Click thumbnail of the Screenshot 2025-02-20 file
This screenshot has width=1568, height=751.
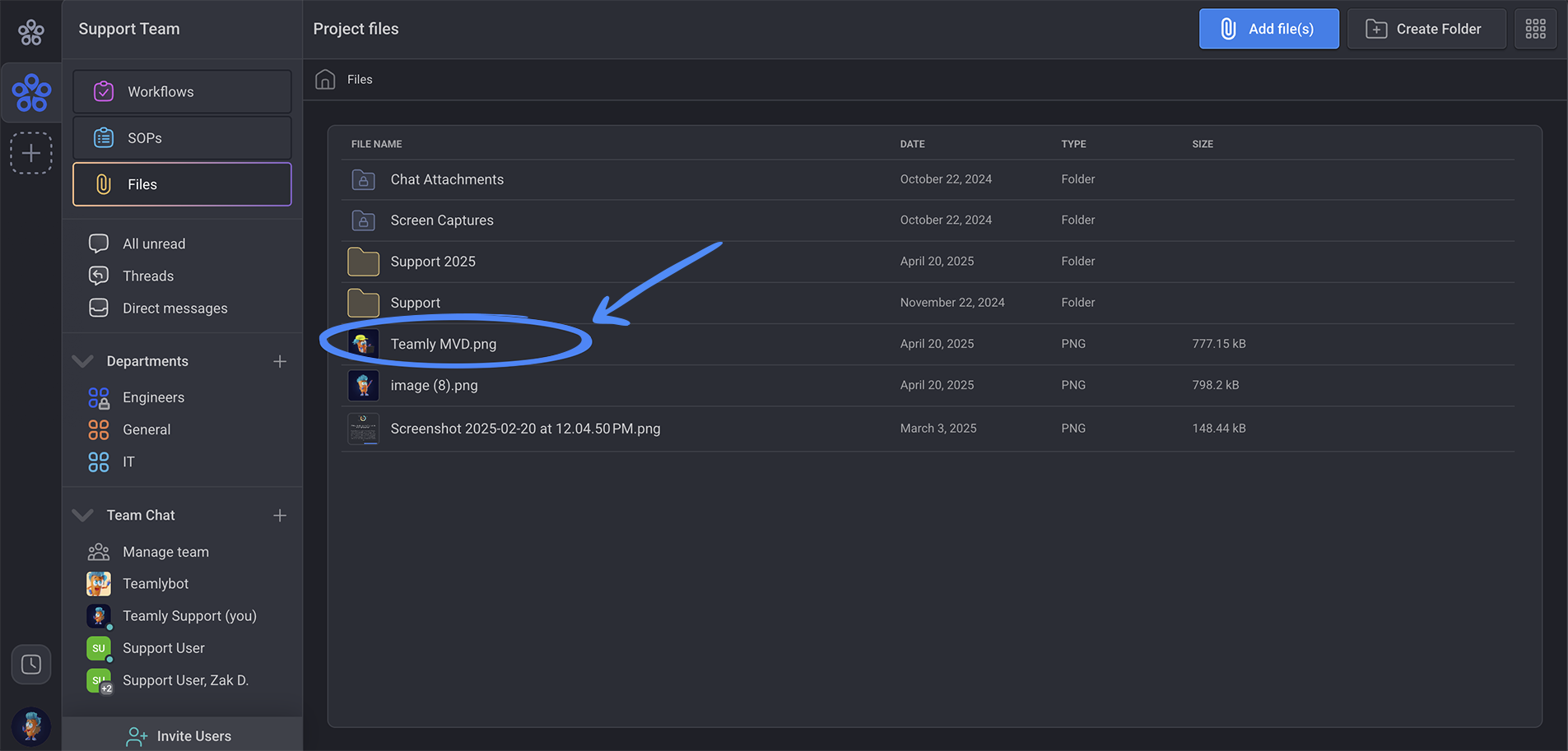363,429
